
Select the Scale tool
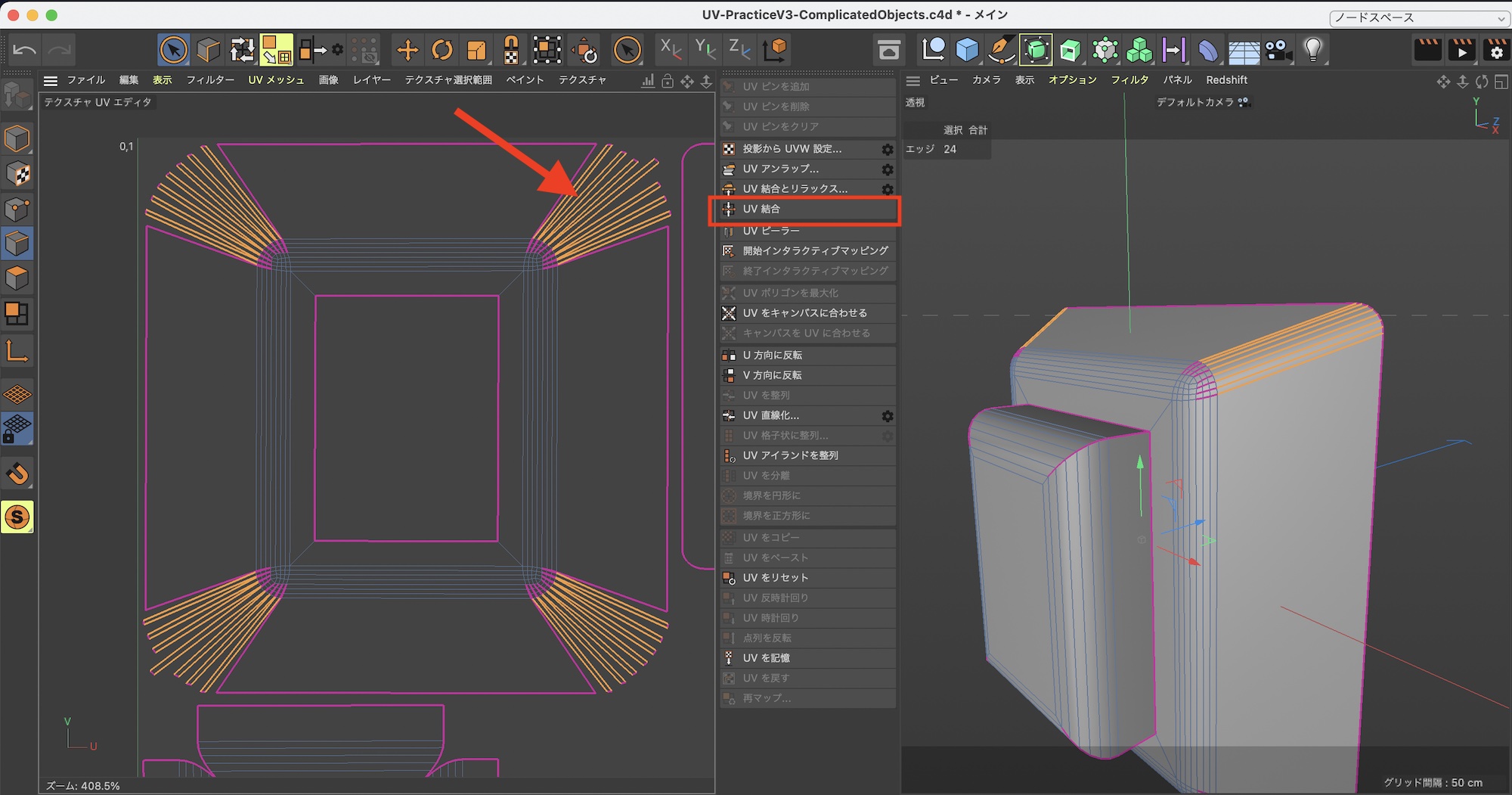[476, 51]
